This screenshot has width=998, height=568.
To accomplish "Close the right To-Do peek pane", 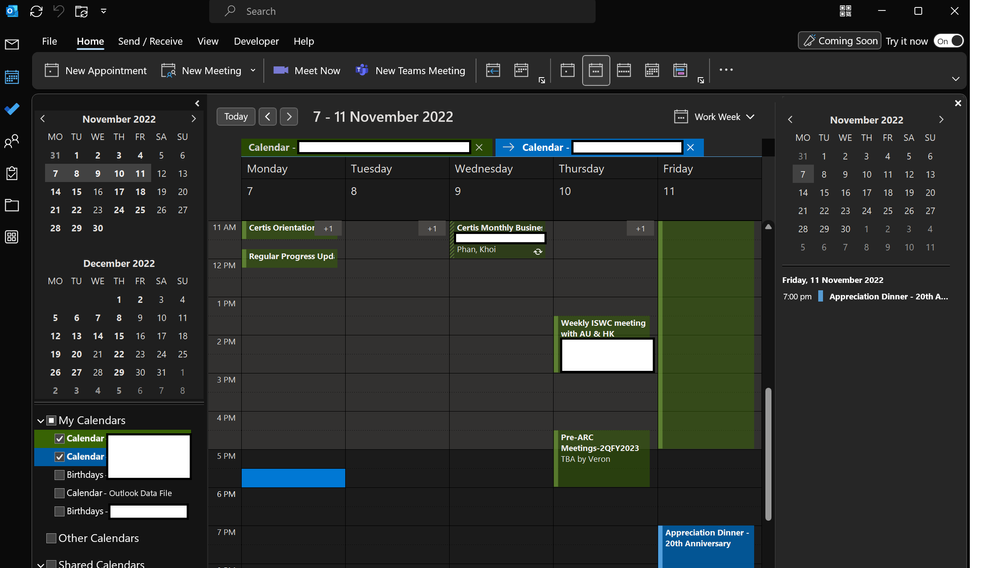I will 958,103.
